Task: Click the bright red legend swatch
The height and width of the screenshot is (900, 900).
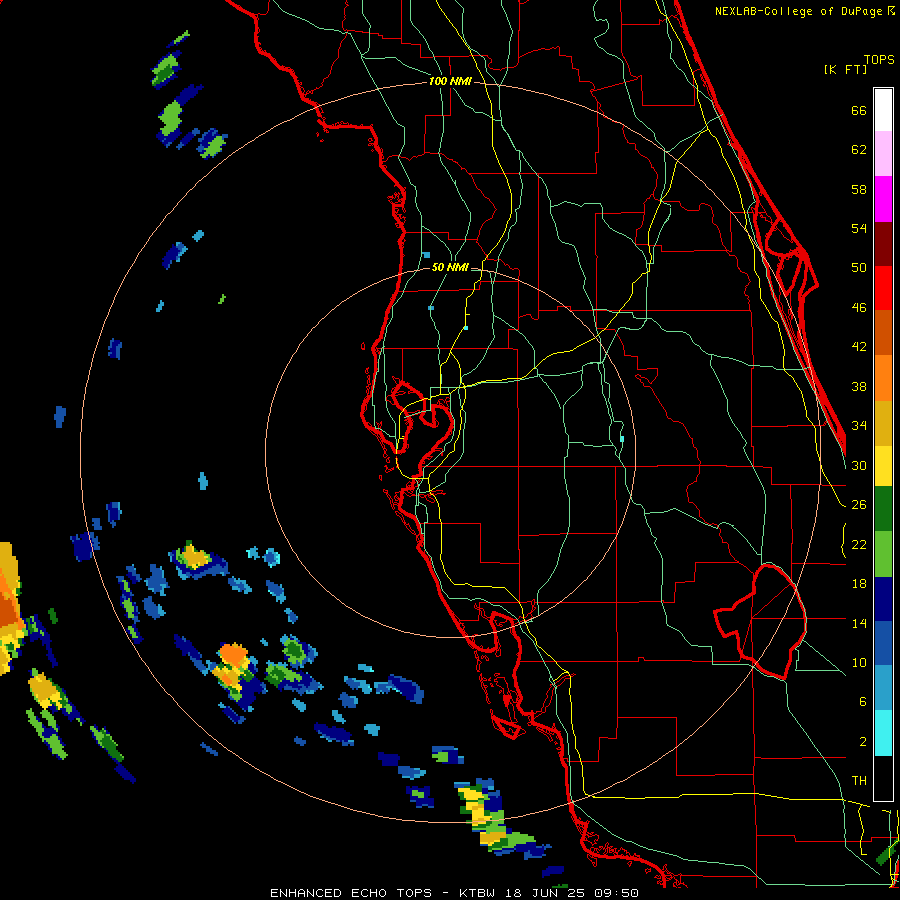Action: click(x=883, y=288)
